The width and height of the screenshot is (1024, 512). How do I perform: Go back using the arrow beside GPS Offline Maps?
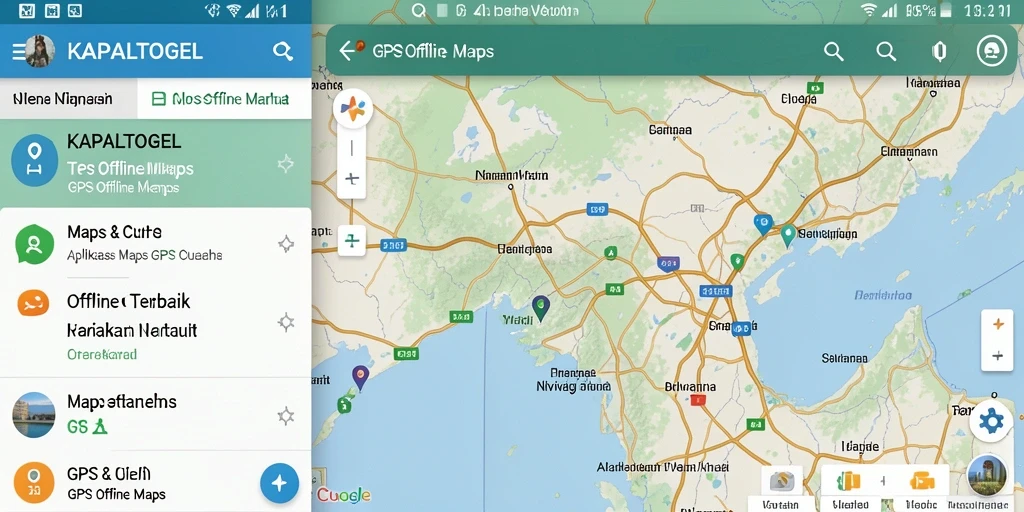[348, 50]
